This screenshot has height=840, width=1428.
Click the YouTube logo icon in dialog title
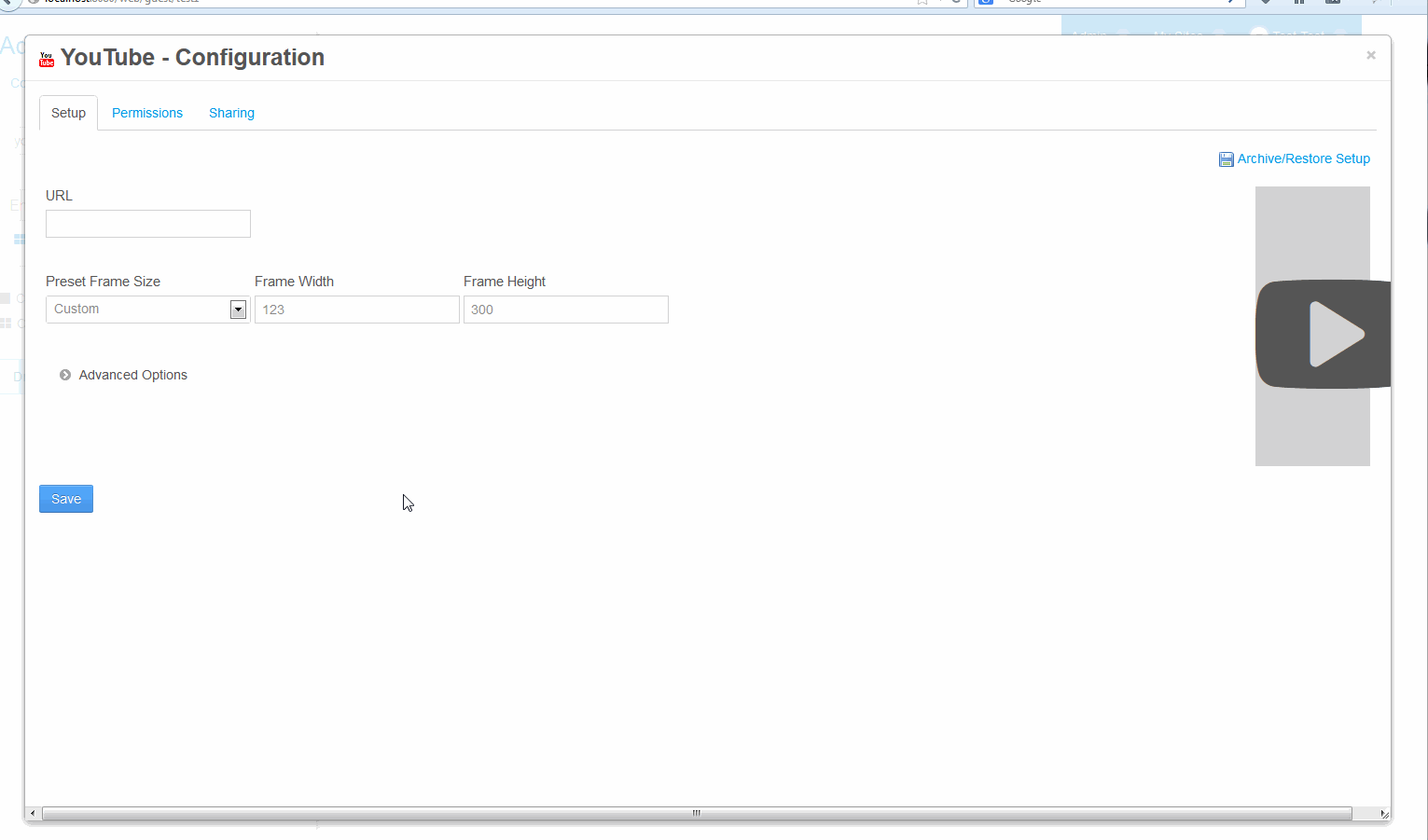[x=47, y=60]
